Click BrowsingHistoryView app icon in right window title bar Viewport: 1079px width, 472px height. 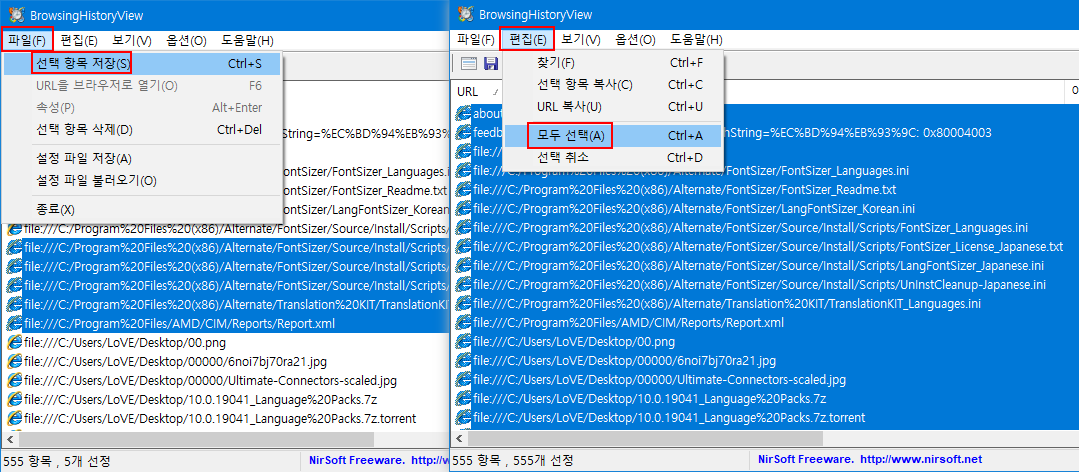click(465, 14)
